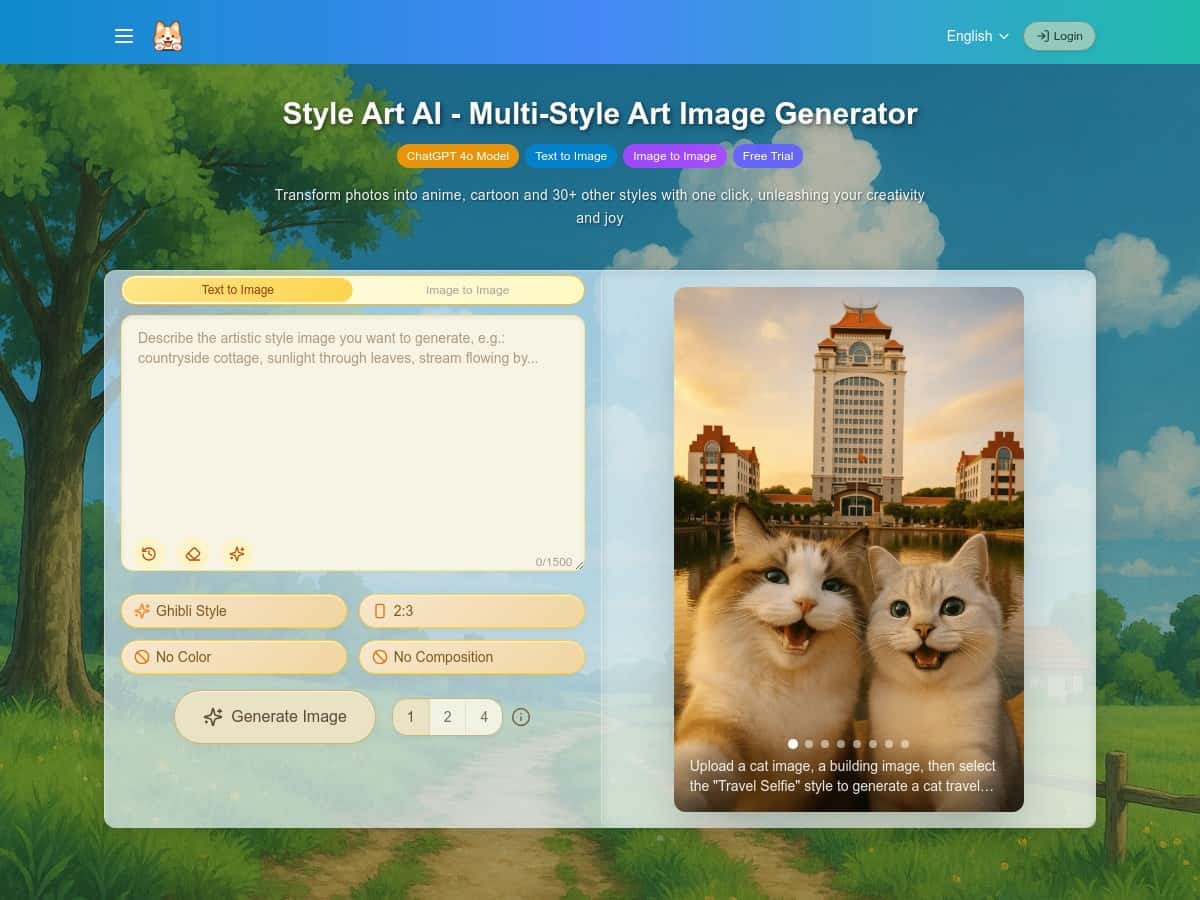Viewport: 1200px width, 900px height.
Task: Enhance the prompt using the sparkle icon
Action: (x=237, y=553)
